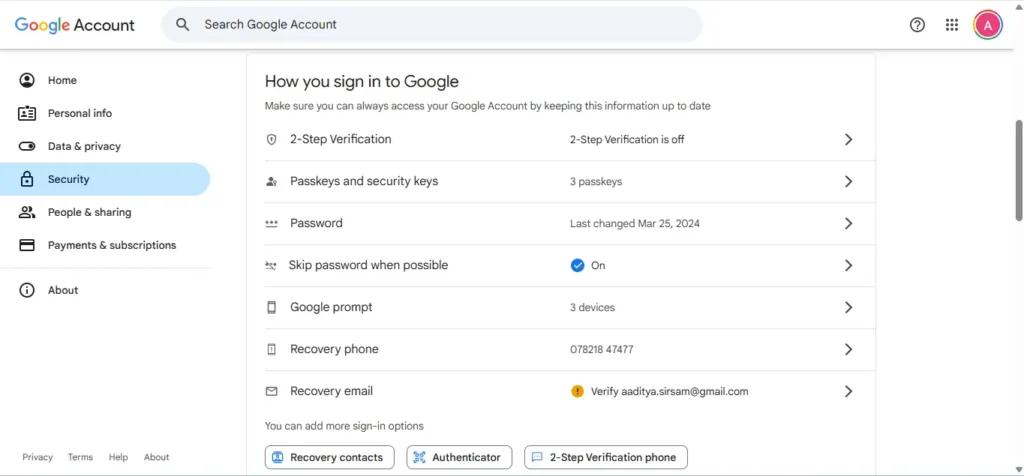The height and width of the screenshot is (476, 1024).
Task: Click the Authenticator button
Action: pos(459,457)
